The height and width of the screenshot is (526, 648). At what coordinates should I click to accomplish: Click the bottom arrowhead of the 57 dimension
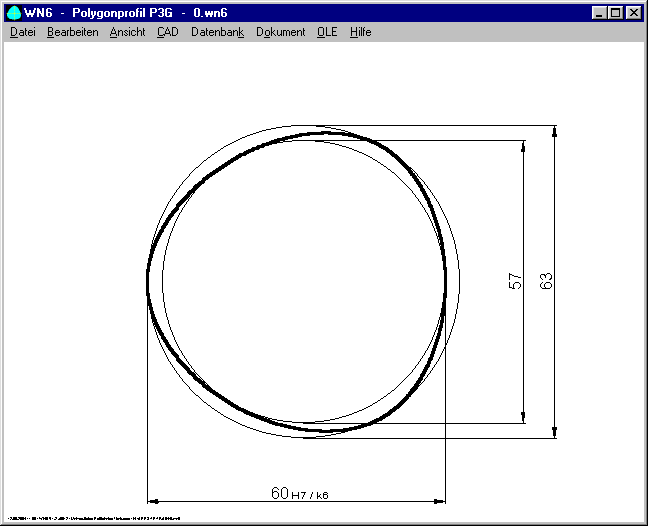(523, 417)
